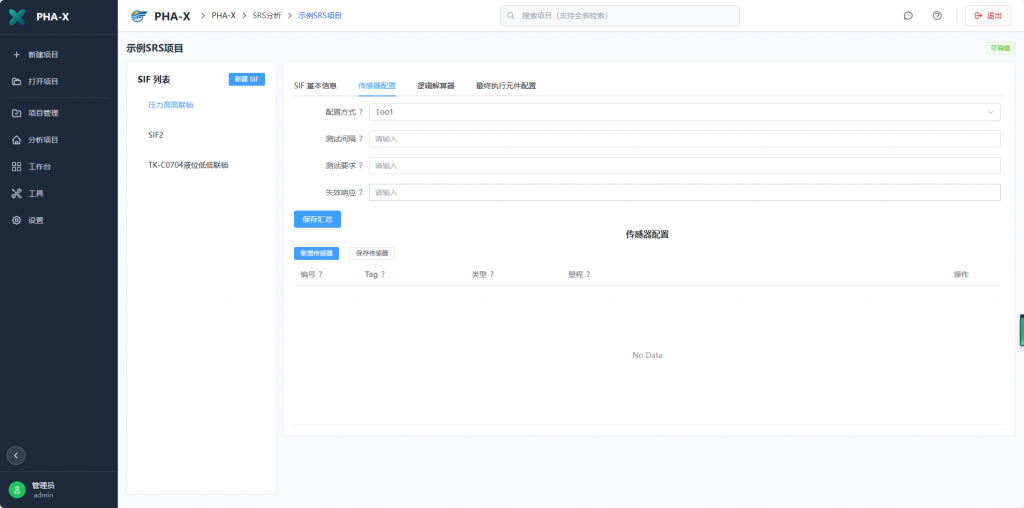Click SRS分析 in the breadcrumb
The image size is (1024, 508).
pos(267,15)
